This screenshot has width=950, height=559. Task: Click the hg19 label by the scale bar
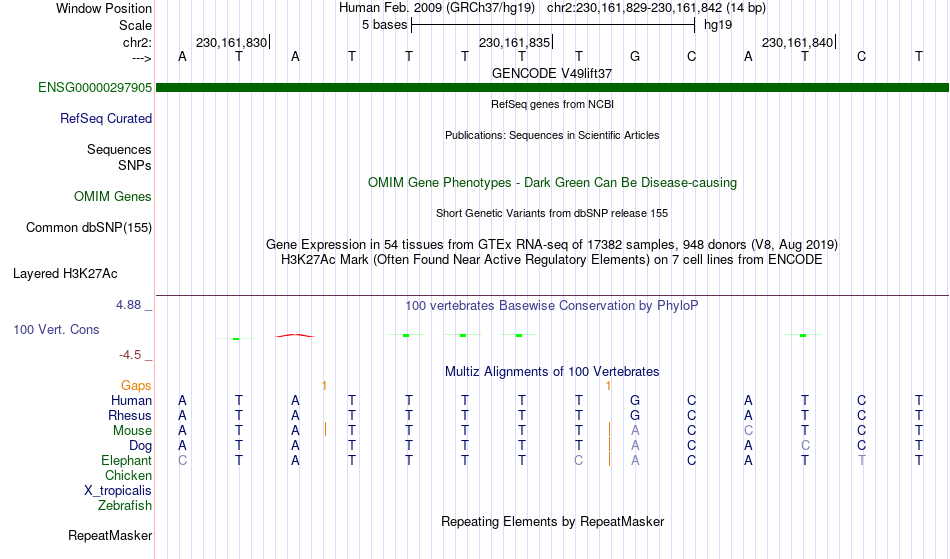(718, 25)
